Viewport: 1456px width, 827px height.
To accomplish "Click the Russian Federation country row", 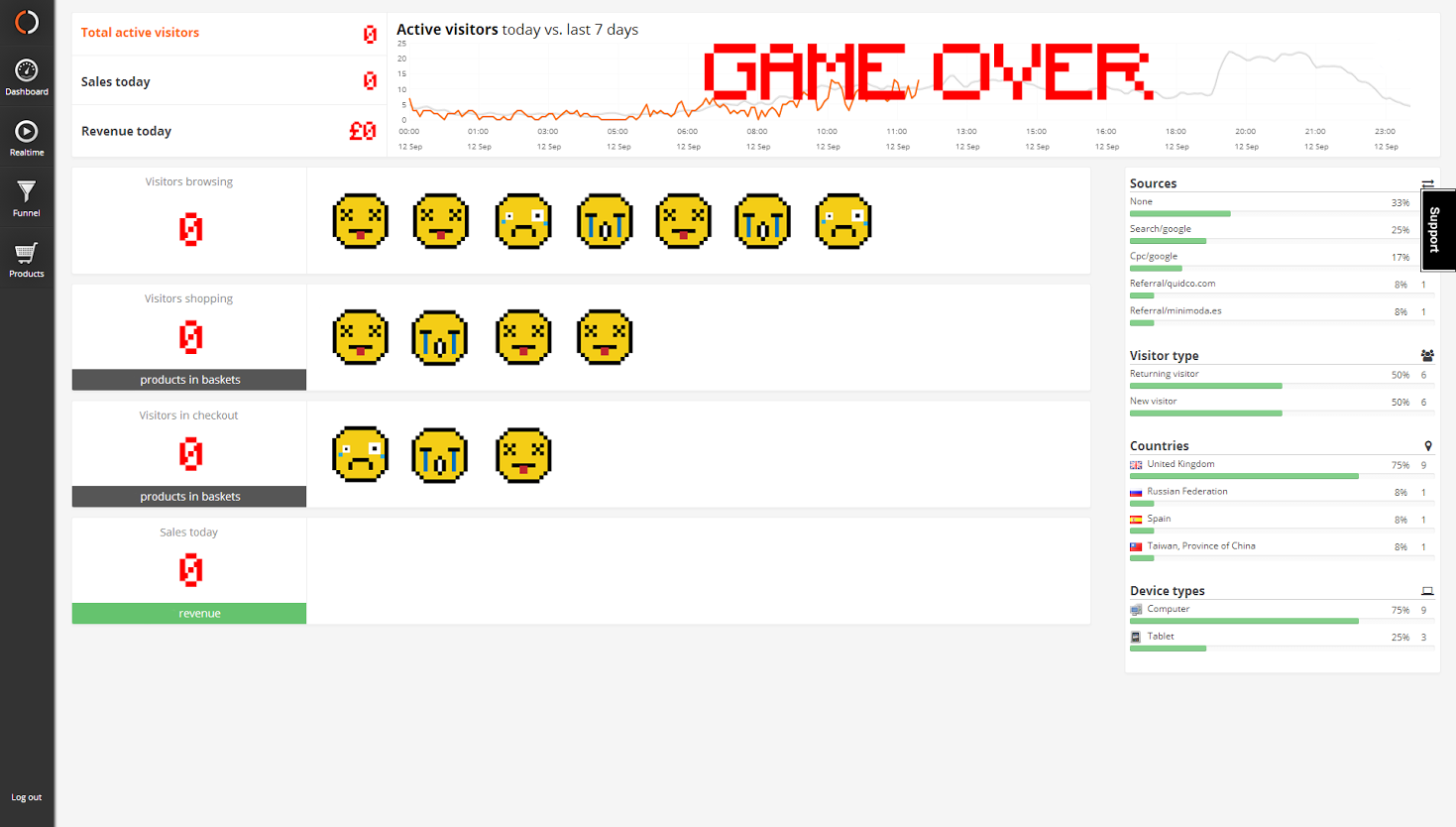I will pyautogui.click(x=1283, y=496).
